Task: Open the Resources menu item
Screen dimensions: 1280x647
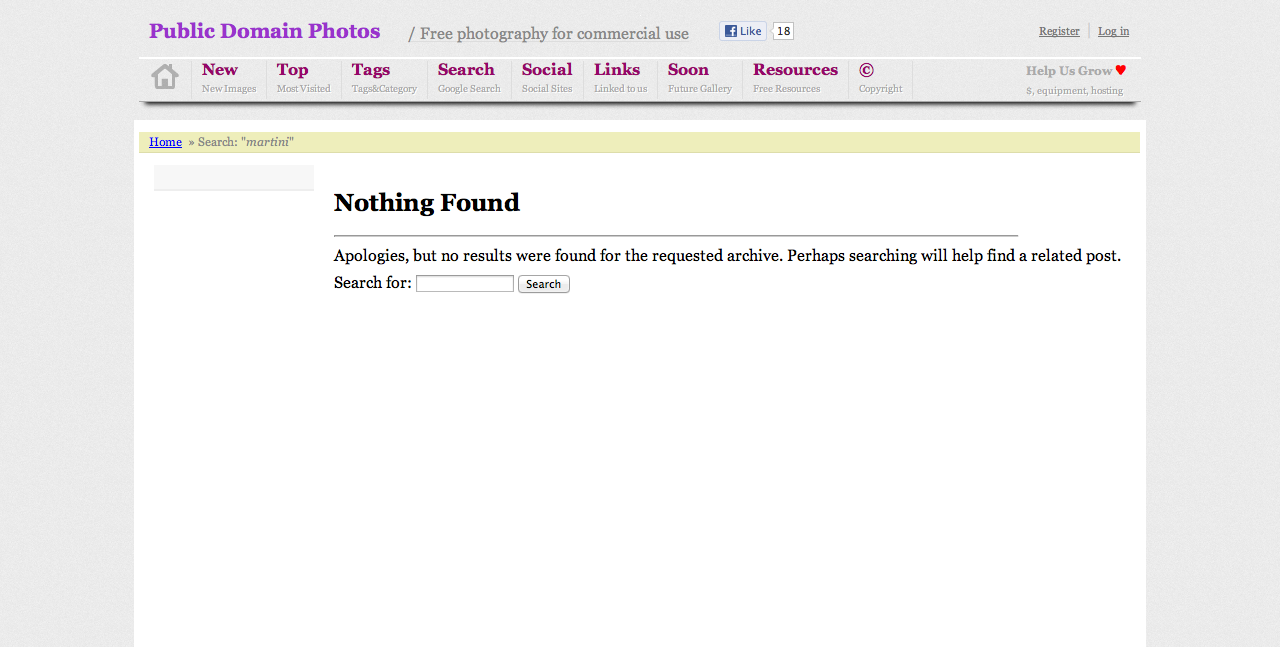Action: (795, 78)
